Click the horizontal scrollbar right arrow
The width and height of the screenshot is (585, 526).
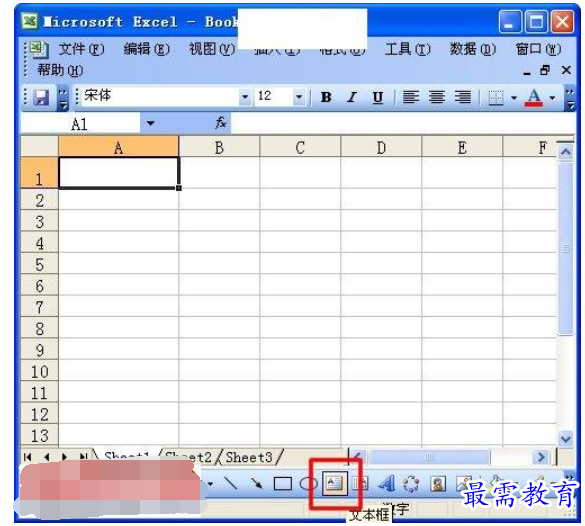pyautogui.click(x=541, y=457)
